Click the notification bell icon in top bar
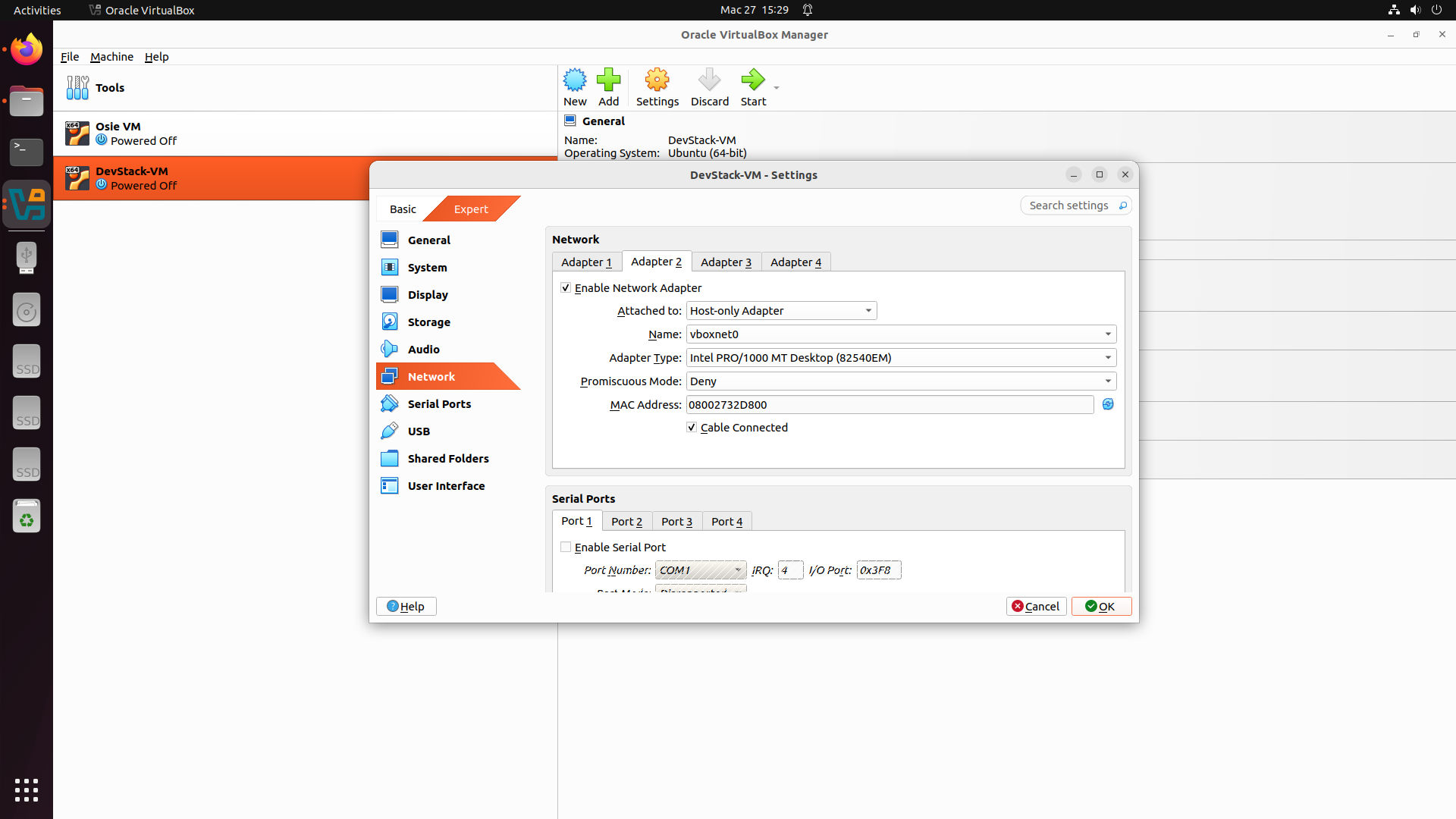Viewport: 1456px width, 819px height. 808,10
